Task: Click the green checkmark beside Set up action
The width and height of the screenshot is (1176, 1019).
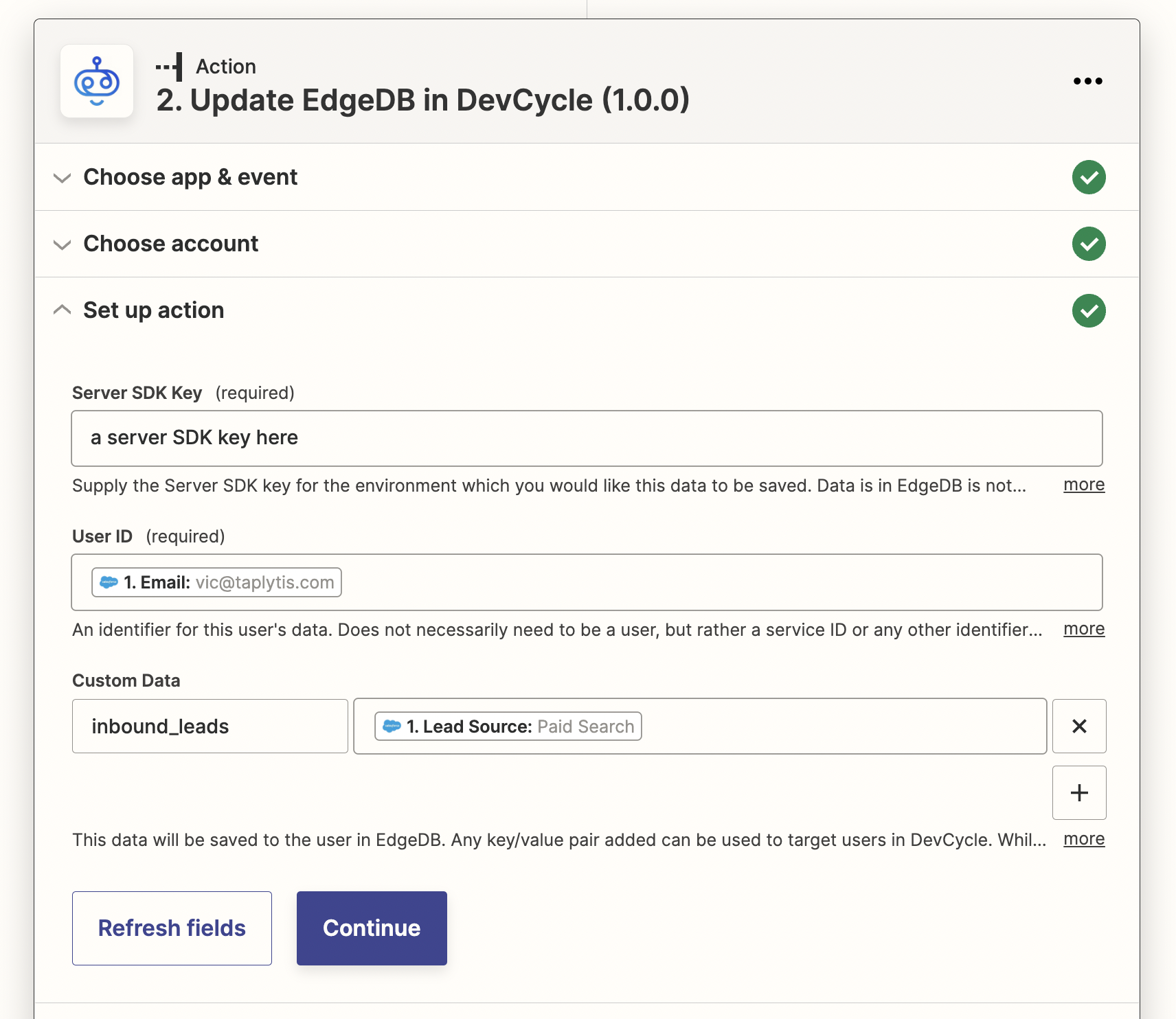Action: point(1088,310)
